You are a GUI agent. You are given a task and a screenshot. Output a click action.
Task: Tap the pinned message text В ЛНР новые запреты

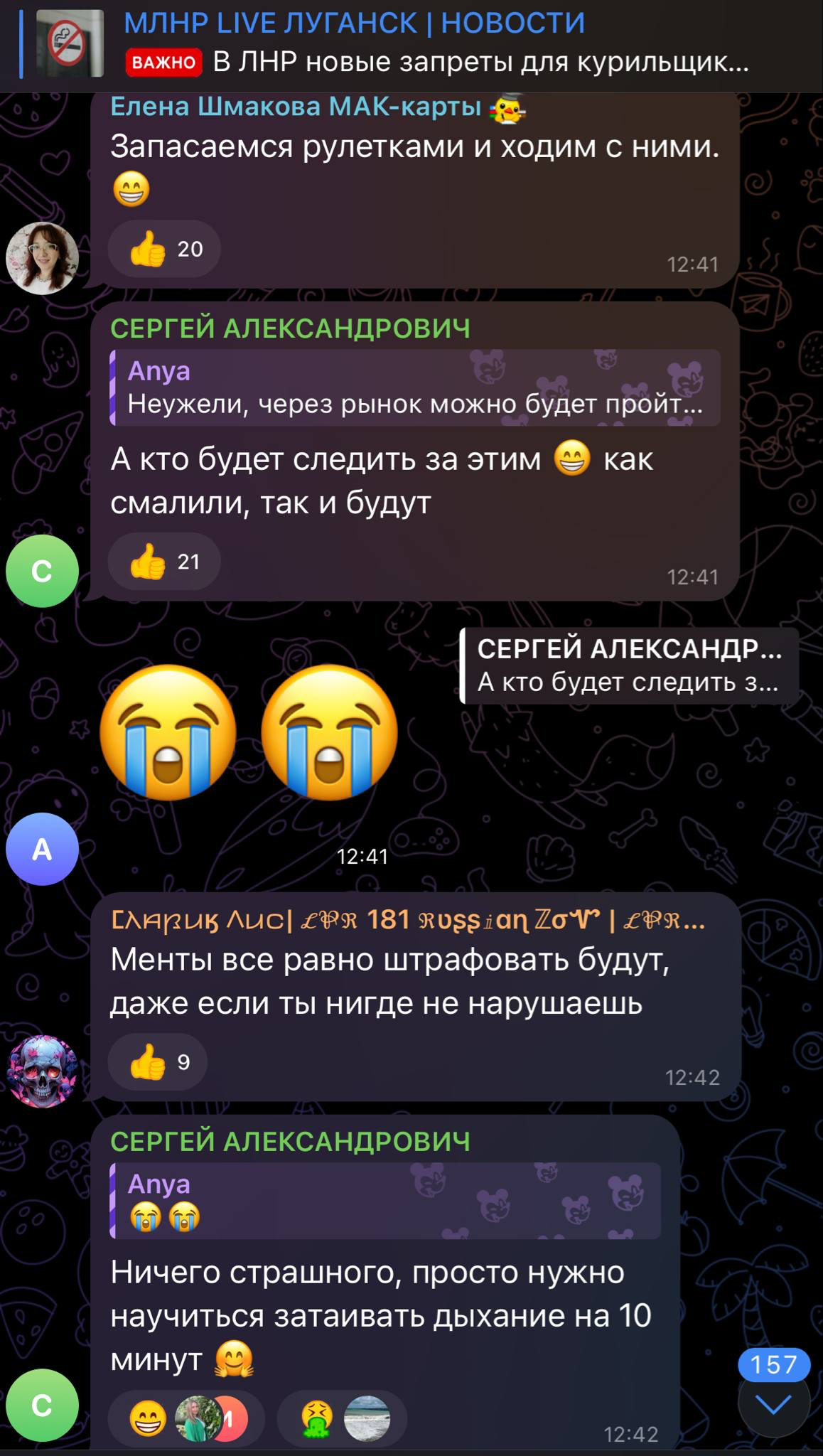click(481, 62)
